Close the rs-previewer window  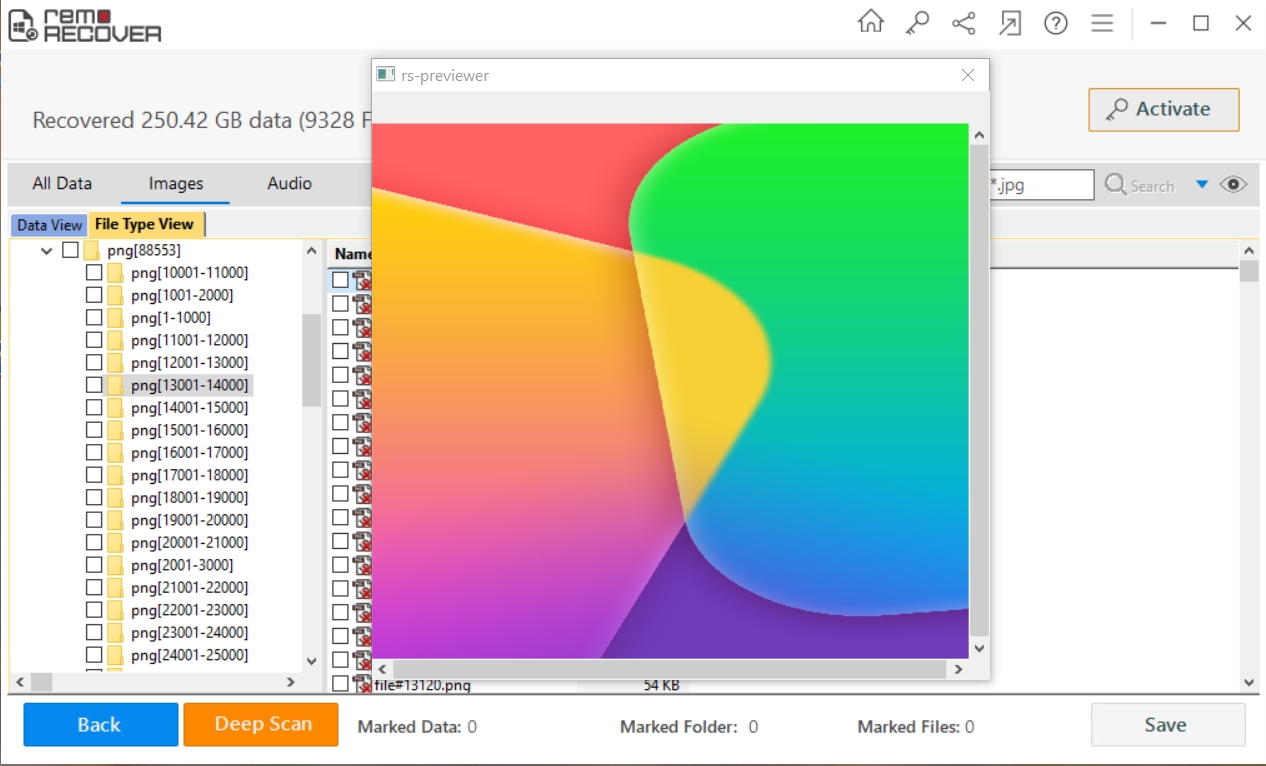(967, 75)
